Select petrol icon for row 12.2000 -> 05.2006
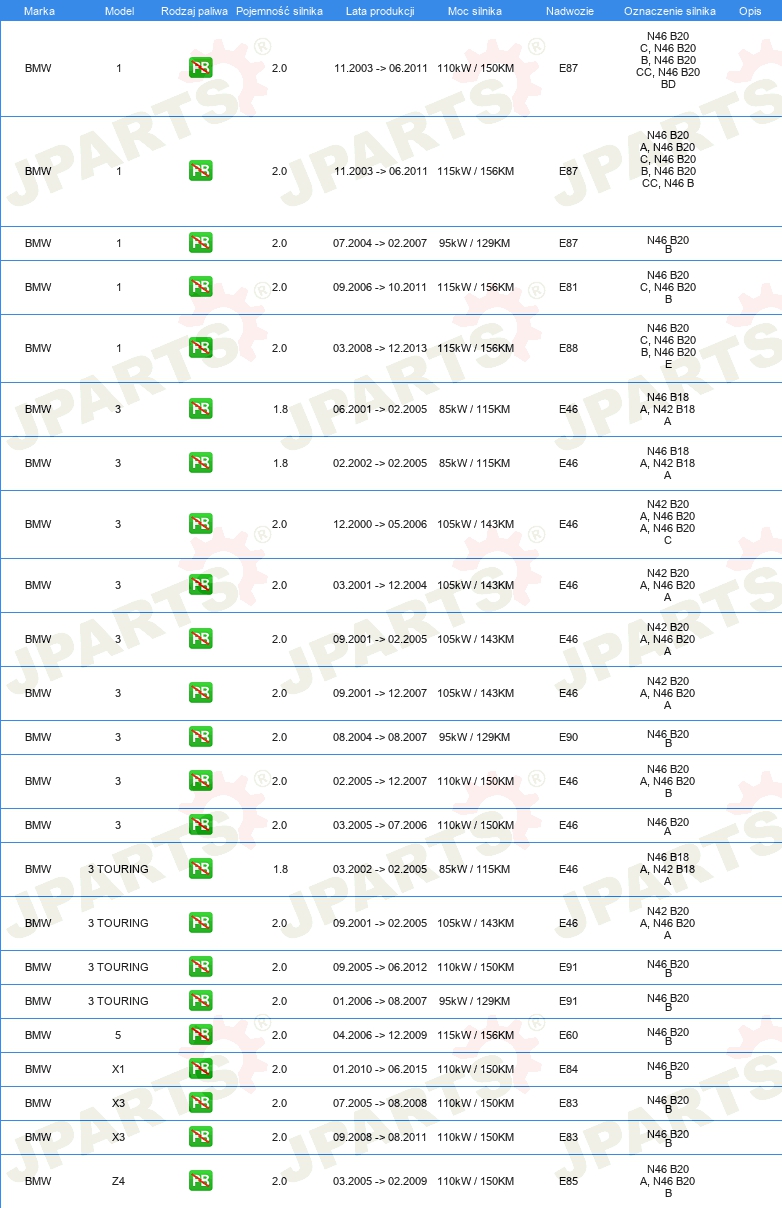The width and height of the screenshot is (782, 1208). click(x=200, y=524)
